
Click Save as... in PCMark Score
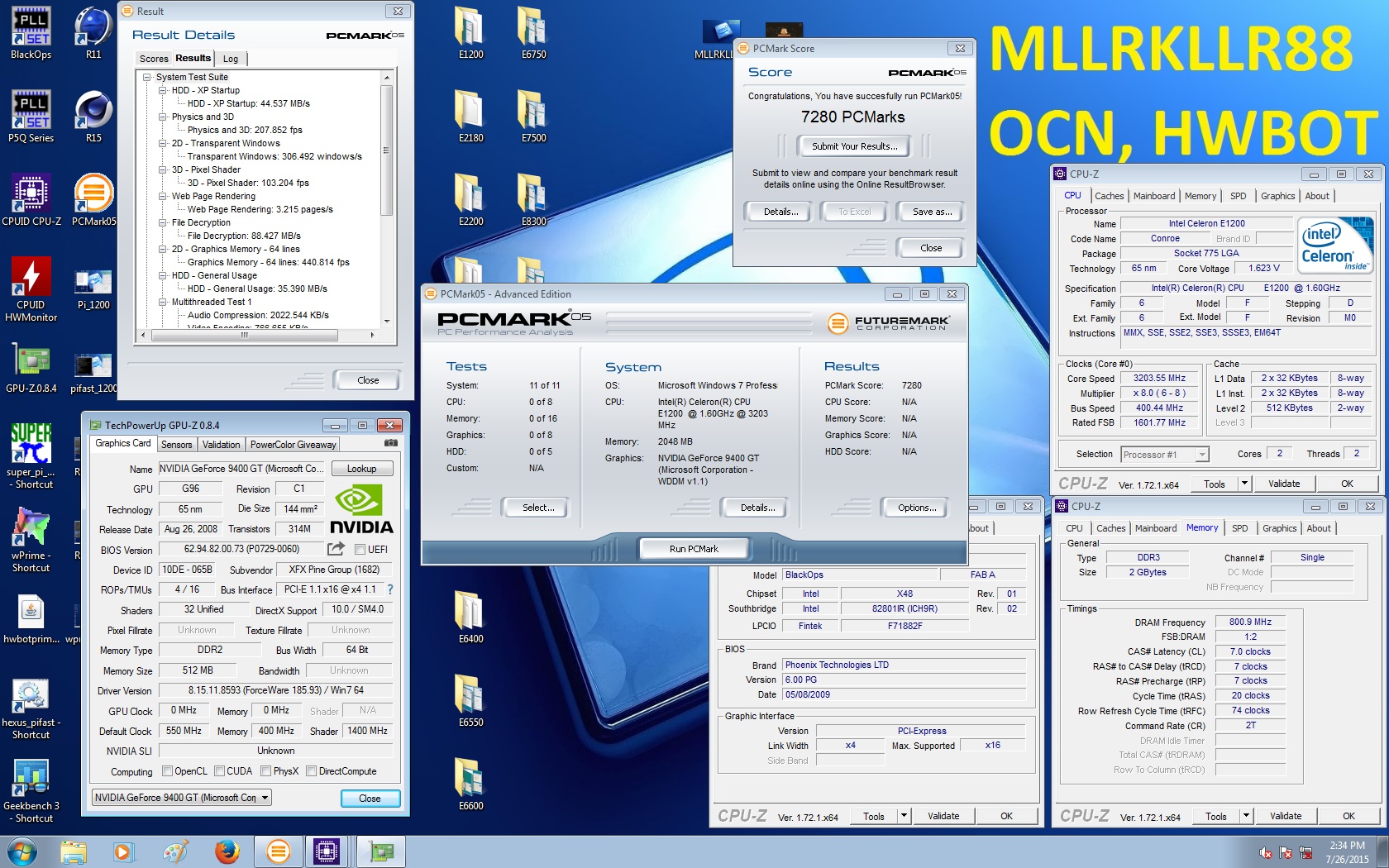point(932,212)
